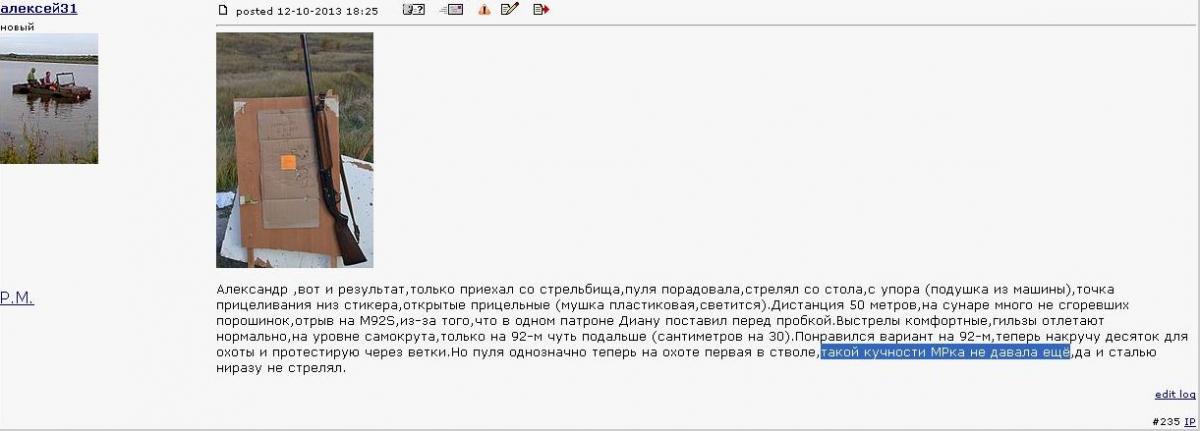The image size is (1200, 431).
Task: Open the edit log link
Action: pyautogui.click(x=1175, y=395)
